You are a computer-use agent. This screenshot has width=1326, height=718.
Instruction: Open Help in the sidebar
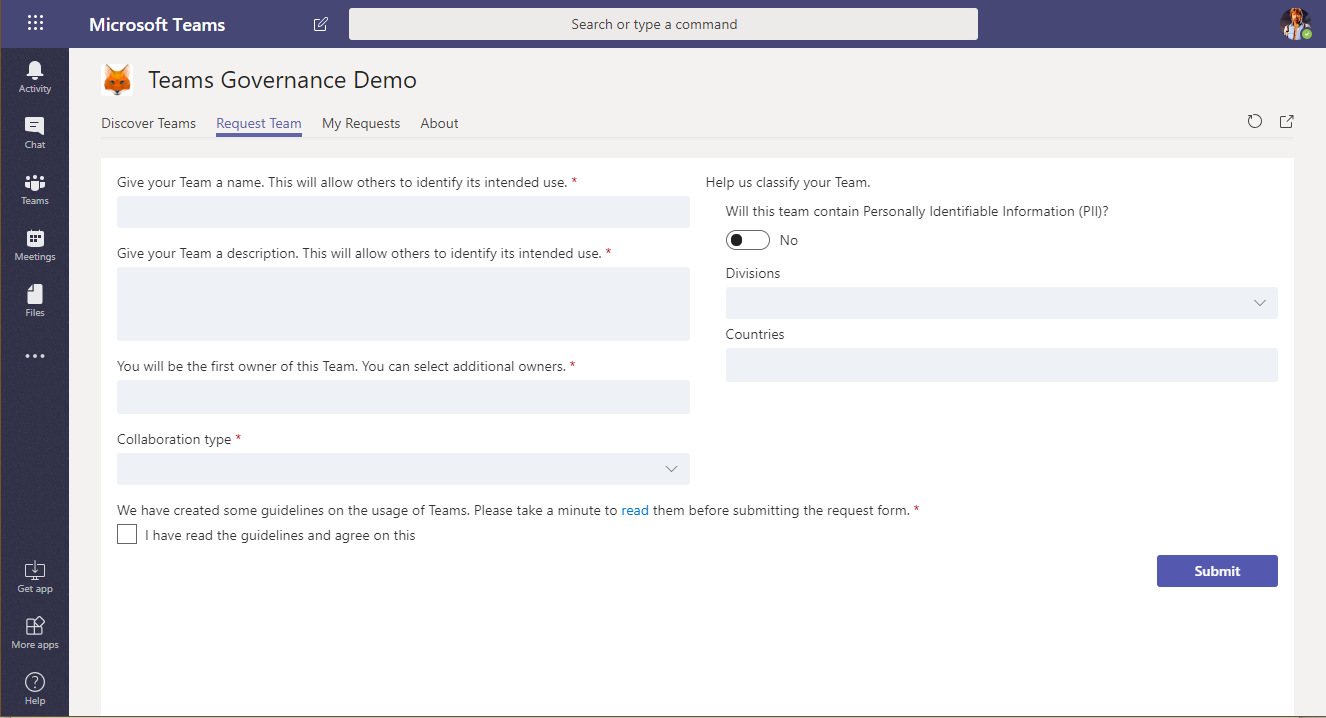coord(35,689)
